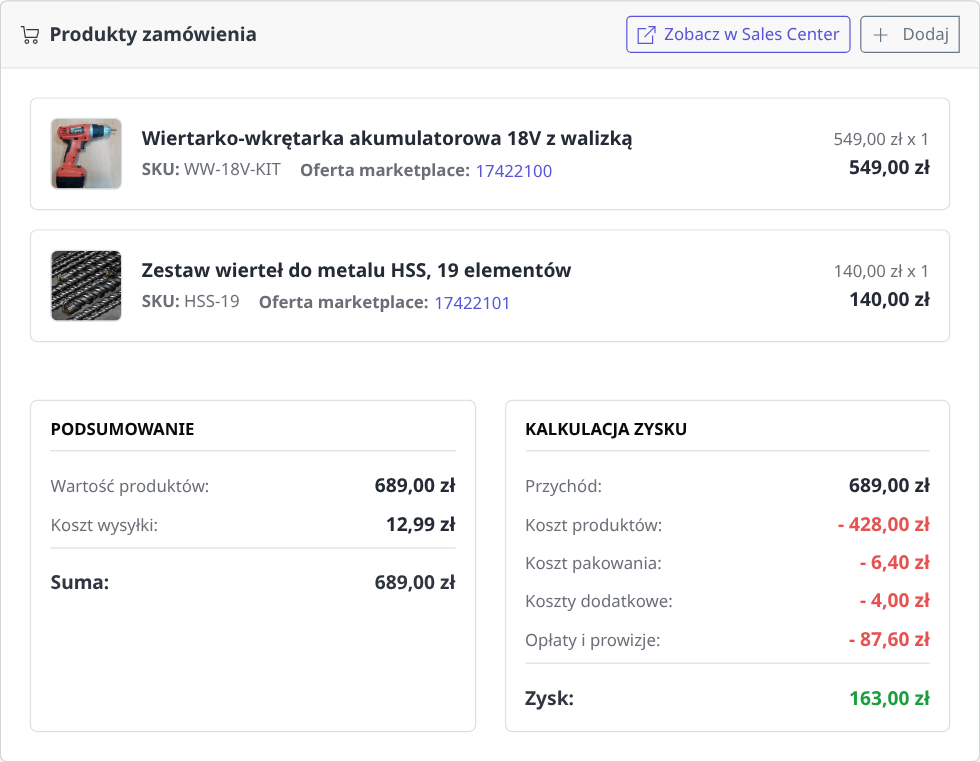Open marketplace offer link 17422101
Viewport: 980px width, 762px height.
tap(472, 303)
